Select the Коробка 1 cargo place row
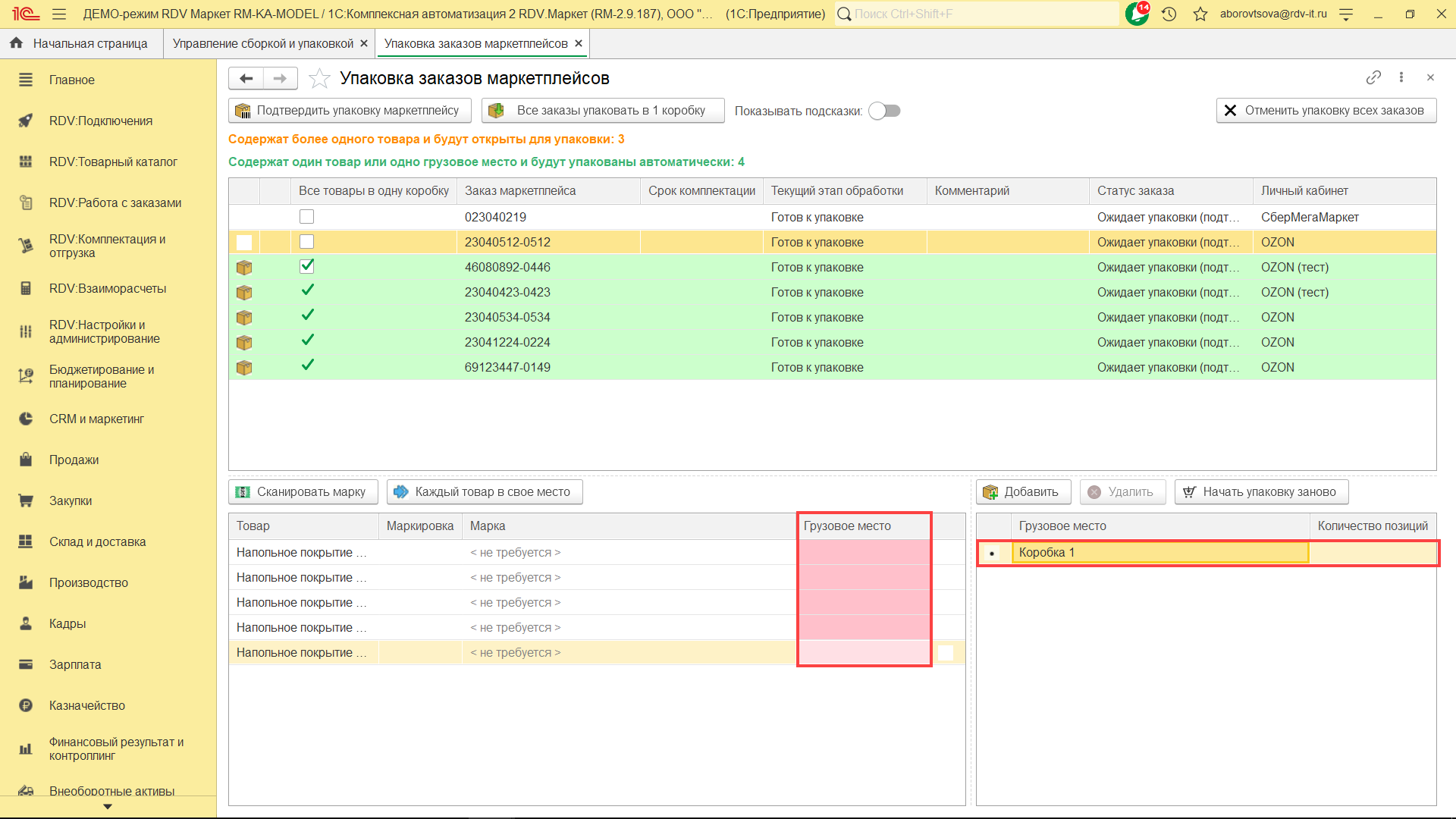 pyautogui.click(x=1159, y=552)
